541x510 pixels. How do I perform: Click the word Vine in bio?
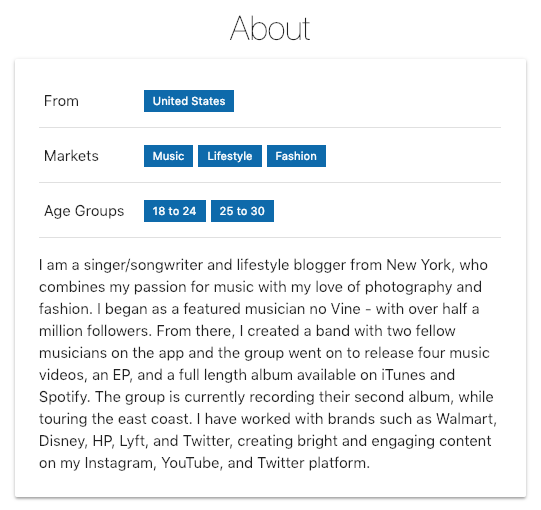tap(345, 309)
